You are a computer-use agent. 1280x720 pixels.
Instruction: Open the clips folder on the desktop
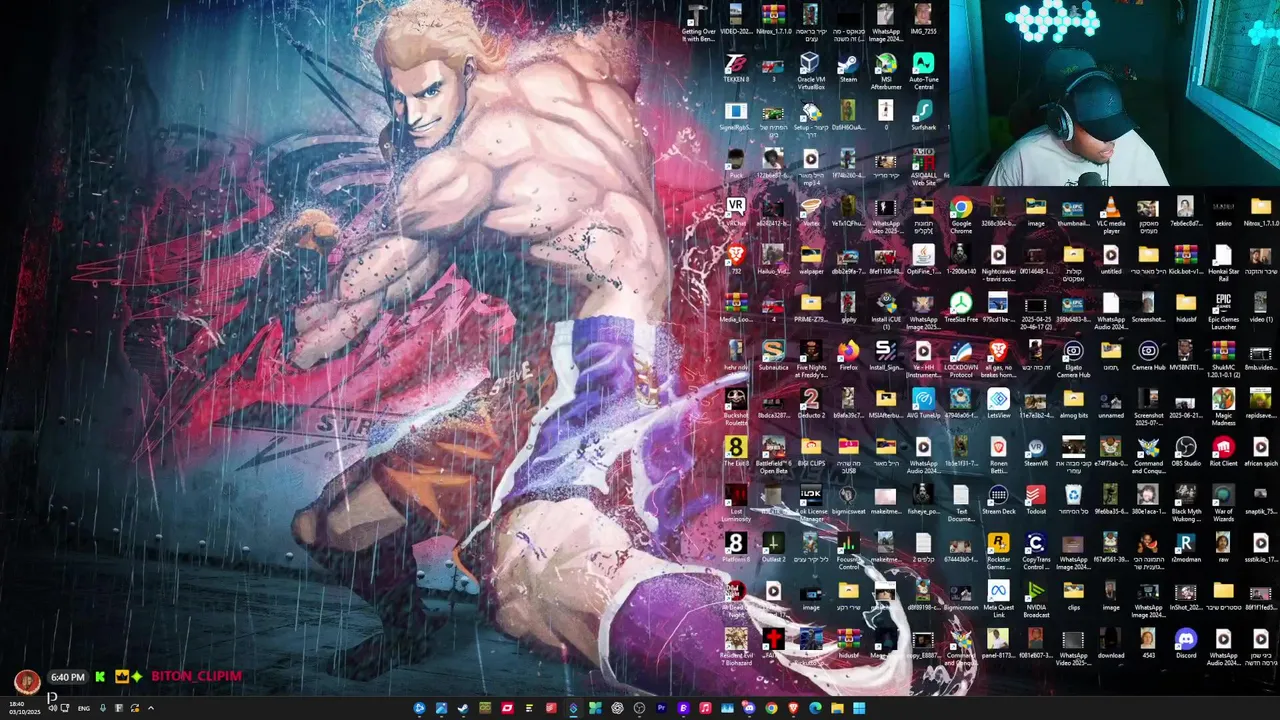point(1073,596)
